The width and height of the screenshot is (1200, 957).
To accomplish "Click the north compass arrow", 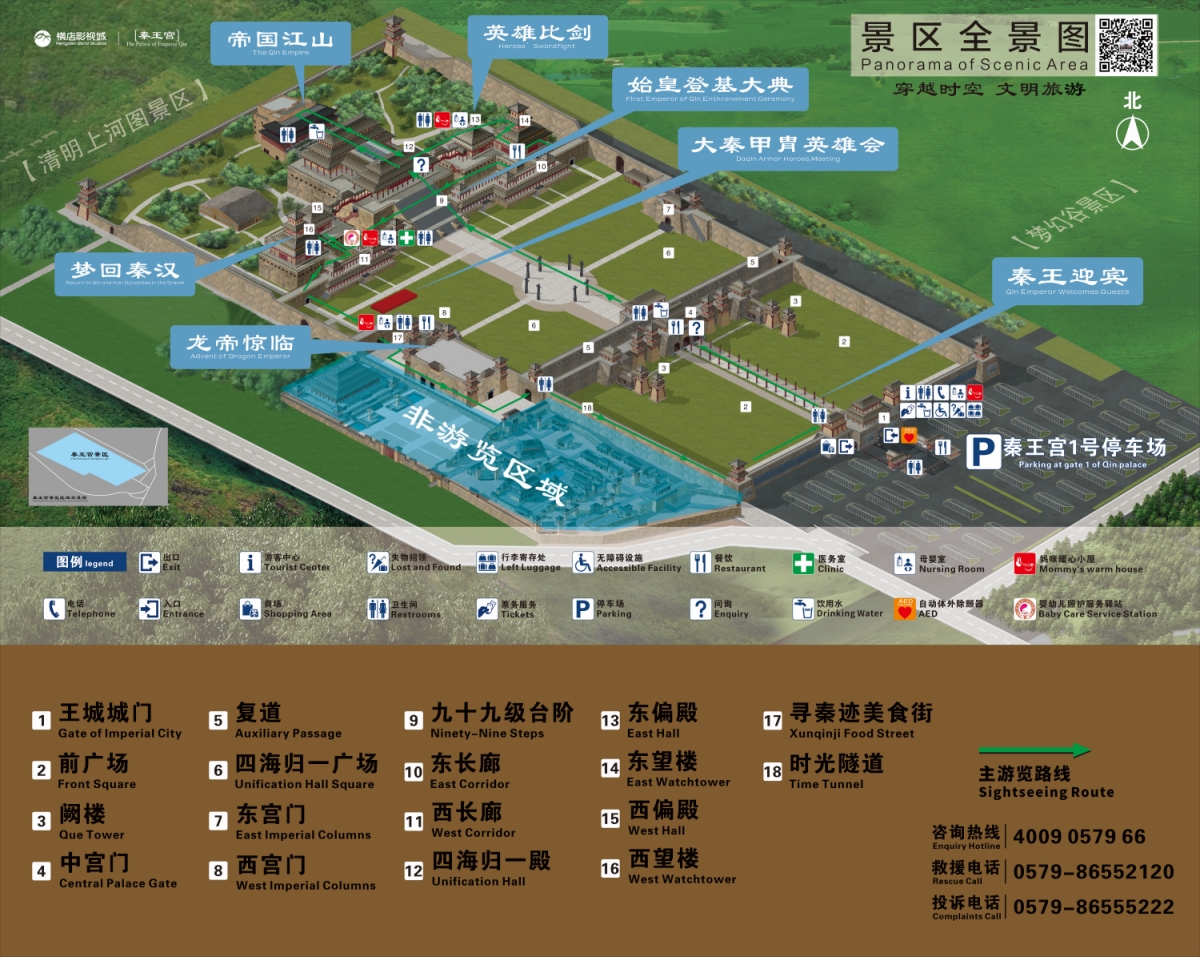I will pyautogui.click(x=1132, y=132).
